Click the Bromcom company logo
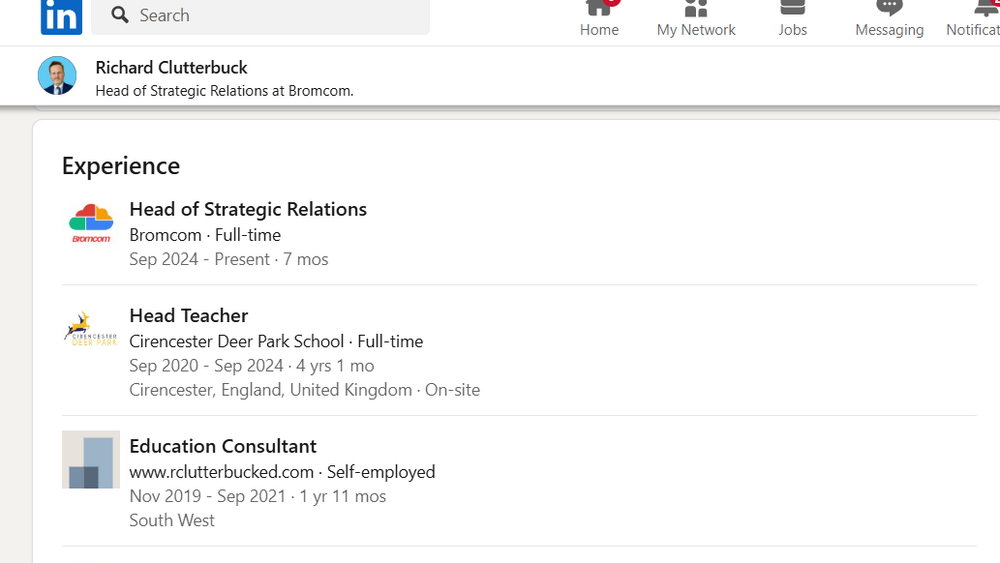Screen dimensions: 1000x563 point(91,224)
